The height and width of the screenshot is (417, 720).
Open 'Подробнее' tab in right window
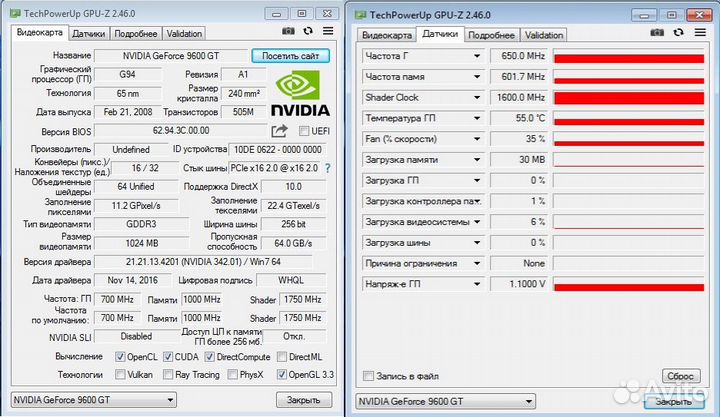[x=491, y=35]
